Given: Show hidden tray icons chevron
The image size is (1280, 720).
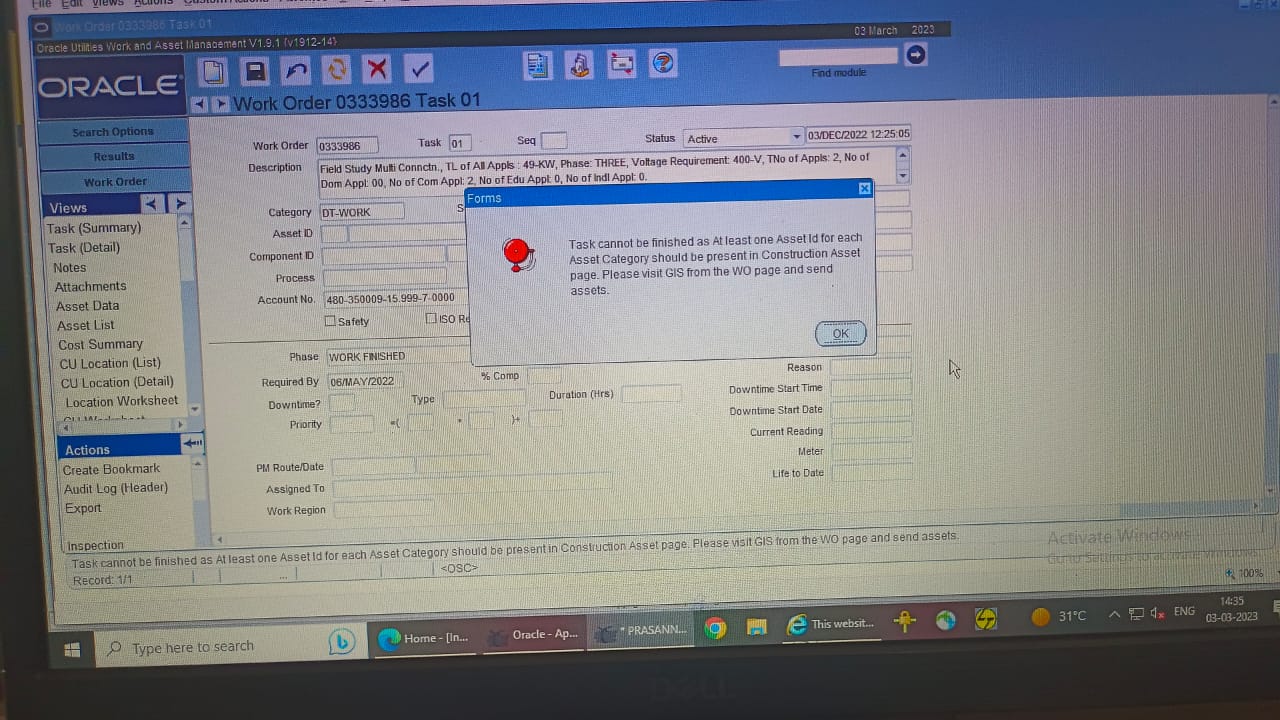Looking at the screenshot, I should pos(1114,614).
